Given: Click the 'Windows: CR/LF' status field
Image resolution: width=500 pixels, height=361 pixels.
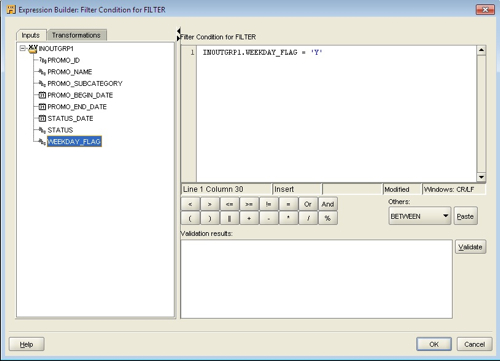Looking at the screenshot, I should coord(454,189).
